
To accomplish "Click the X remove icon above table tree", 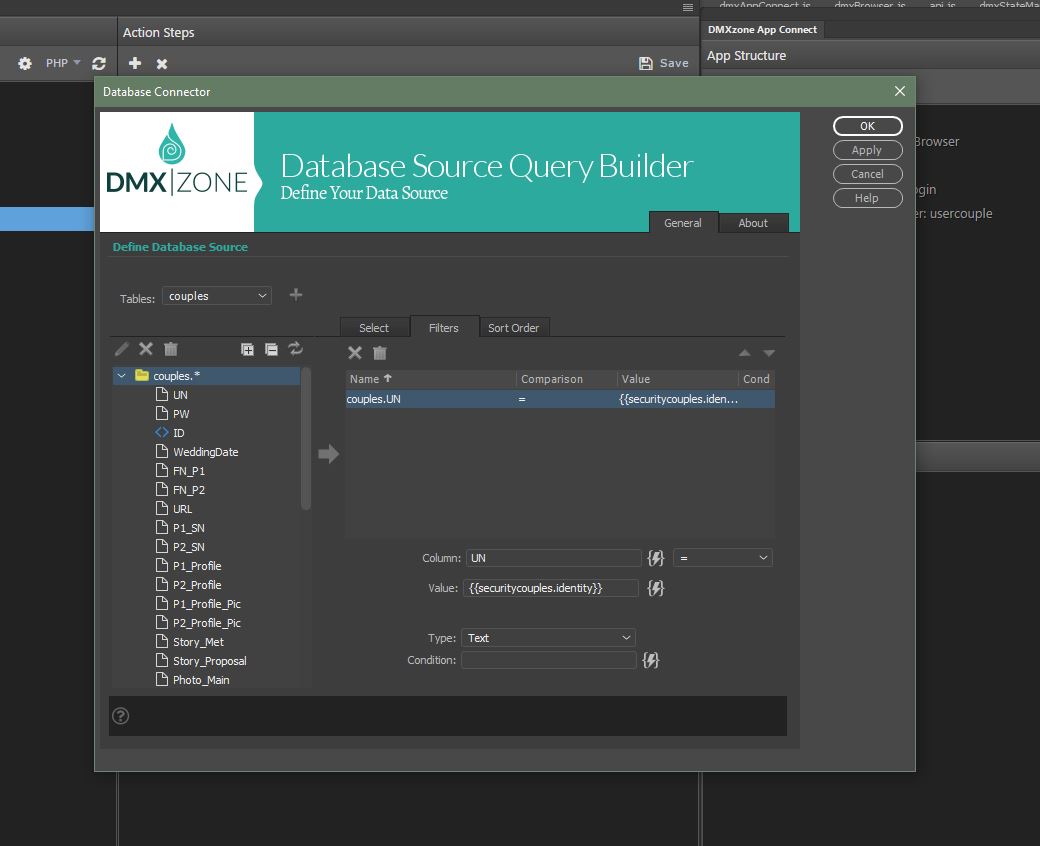I will point(146,349).
